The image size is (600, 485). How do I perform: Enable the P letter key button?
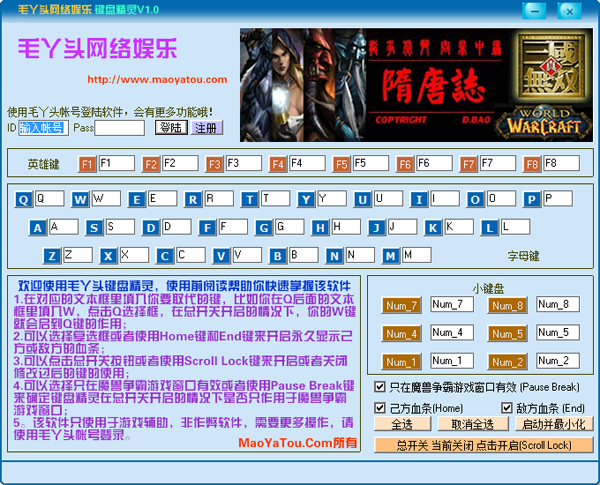tap(532, 199)
